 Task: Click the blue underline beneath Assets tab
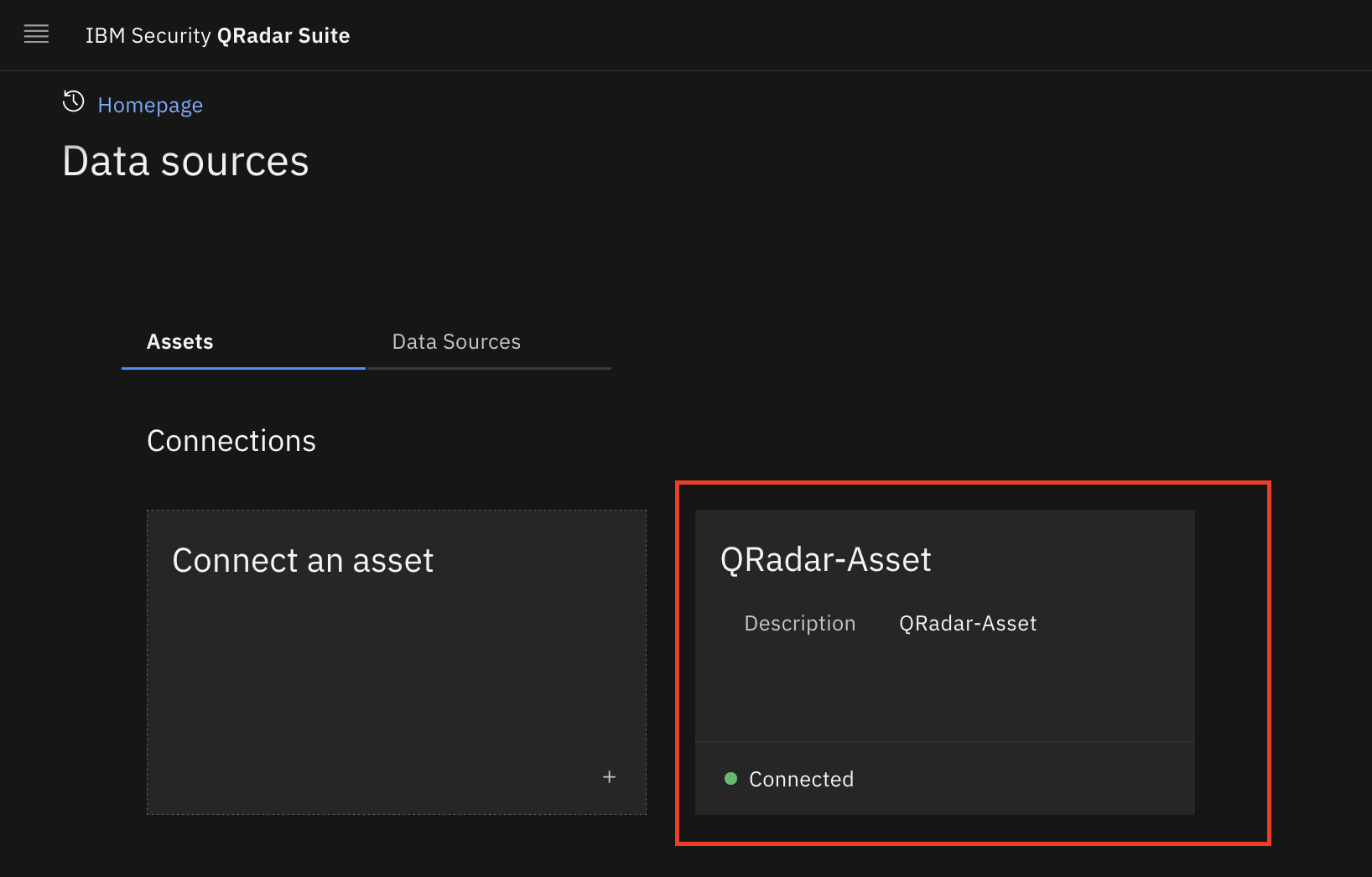243,368
